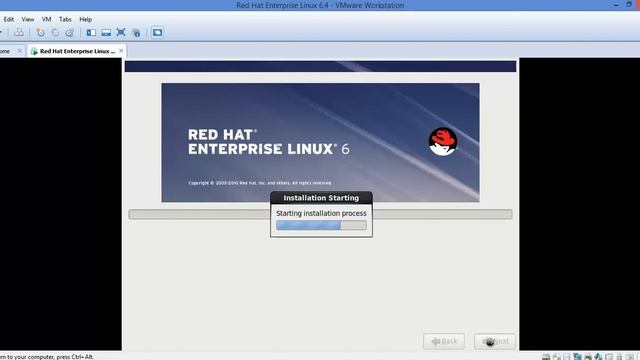Revert the virtual machine to its snapshot
The width and height of the screenshot is (640, 360).
coord(55,32)
